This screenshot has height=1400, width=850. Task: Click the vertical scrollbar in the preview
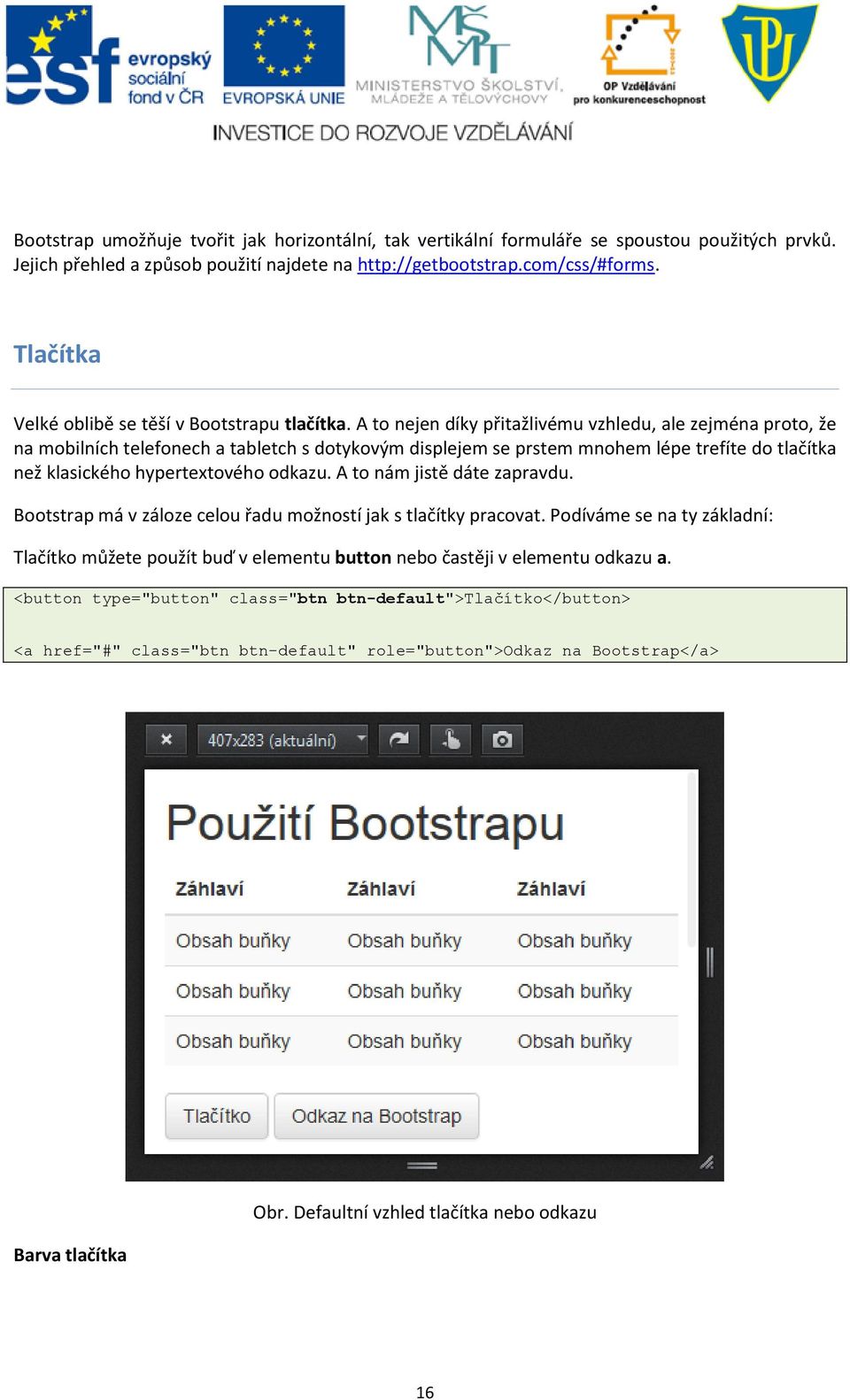692,858
